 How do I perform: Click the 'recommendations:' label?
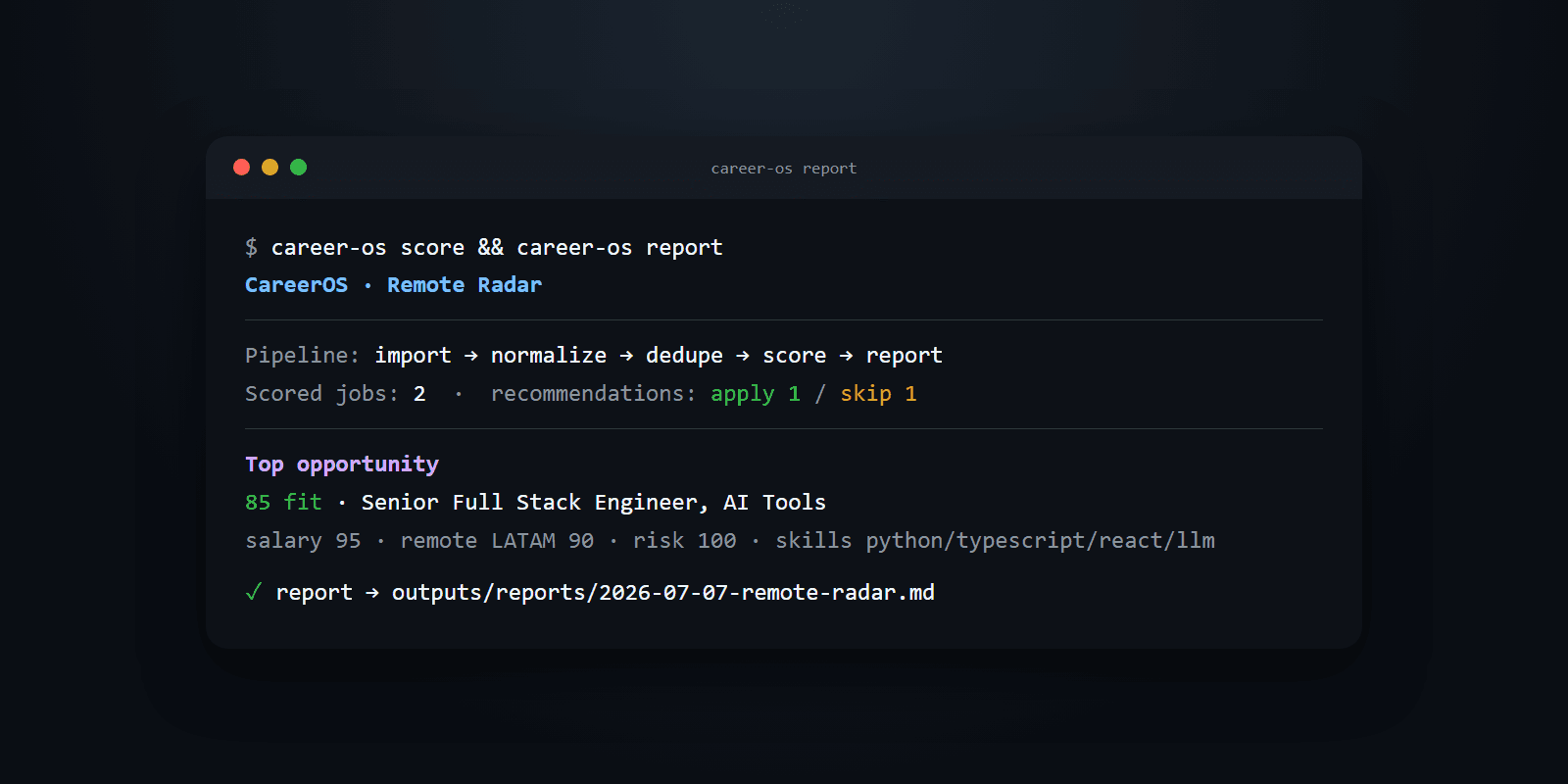coord(594,394)
